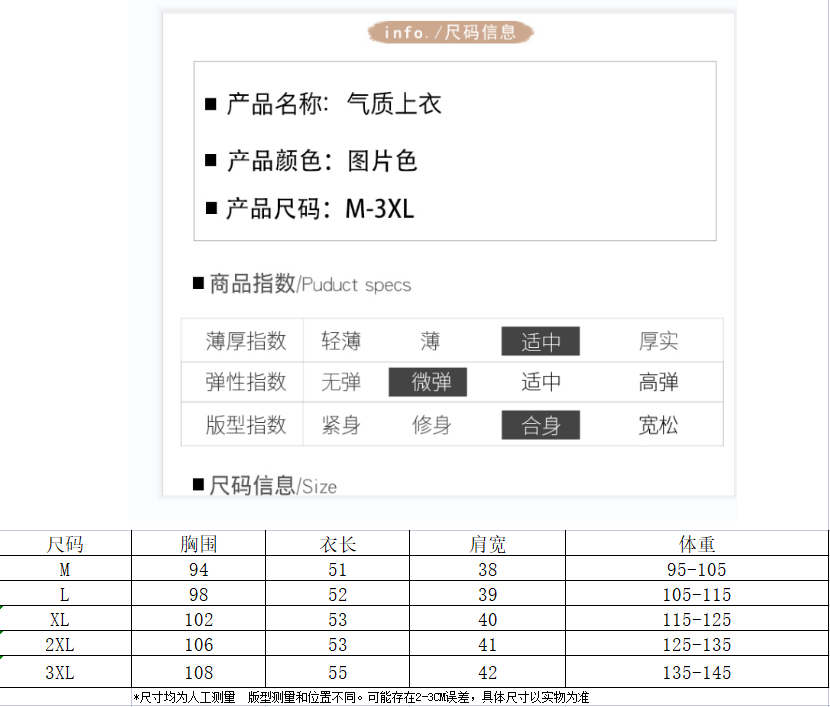Select shoulder value '40' in XL row
830x707 pixels.
point(488,619)
